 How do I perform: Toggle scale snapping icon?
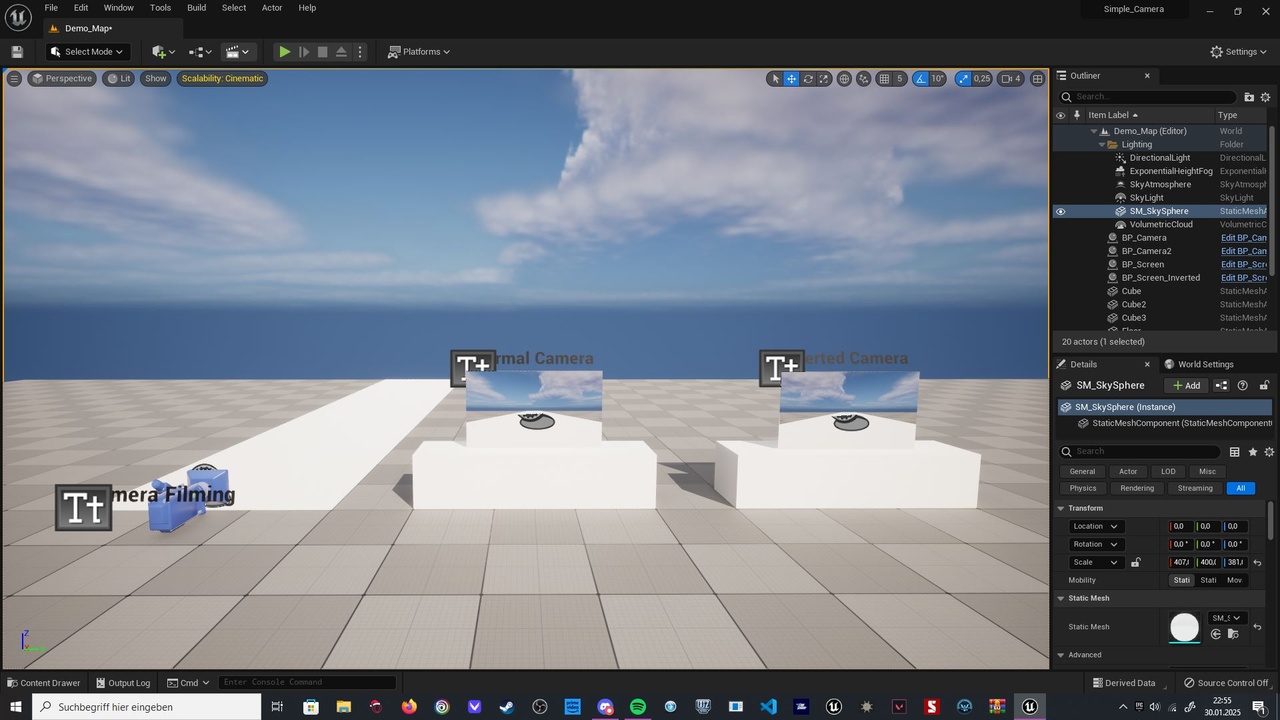point(963,79)
